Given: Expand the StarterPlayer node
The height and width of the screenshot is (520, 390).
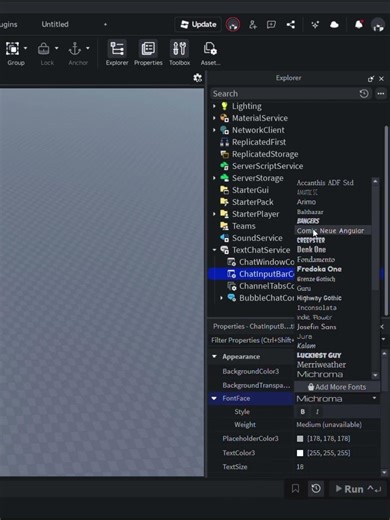Looking at the screenshot, I should [214, 214].
